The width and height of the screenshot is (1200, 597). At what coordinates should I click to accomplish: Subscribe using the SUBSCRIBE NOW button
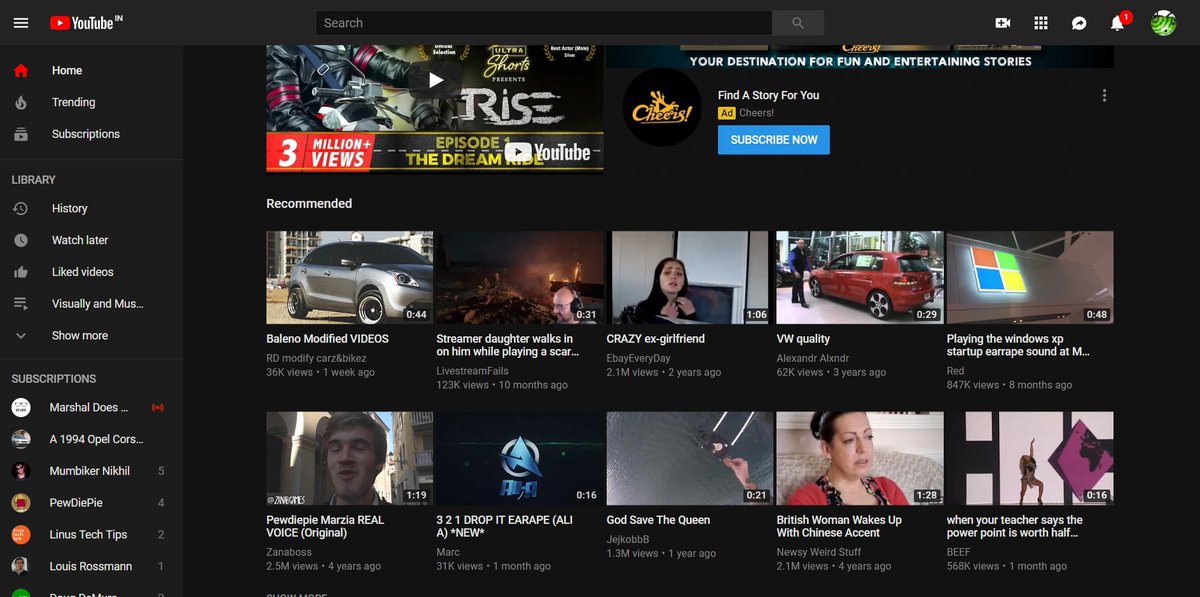774,140
